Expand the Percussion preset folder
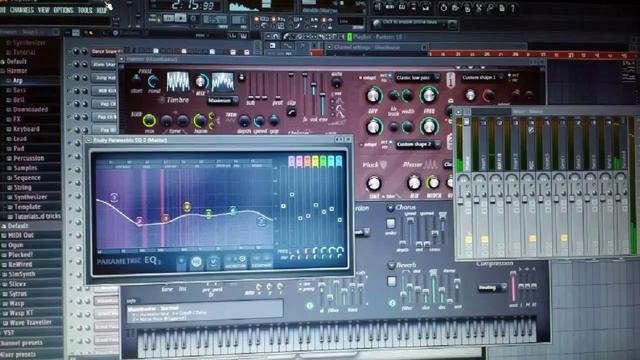This screenshot has width=640, height=360. 29,158
